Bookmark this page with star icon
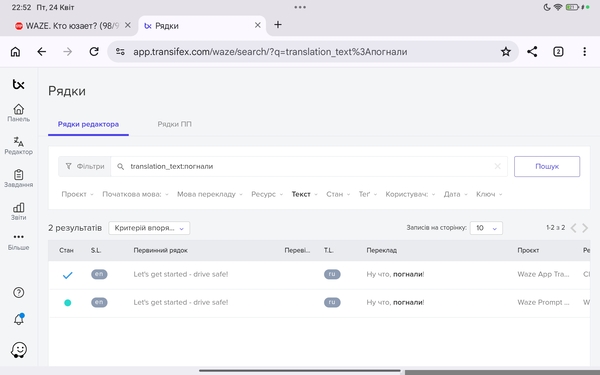 506,52
